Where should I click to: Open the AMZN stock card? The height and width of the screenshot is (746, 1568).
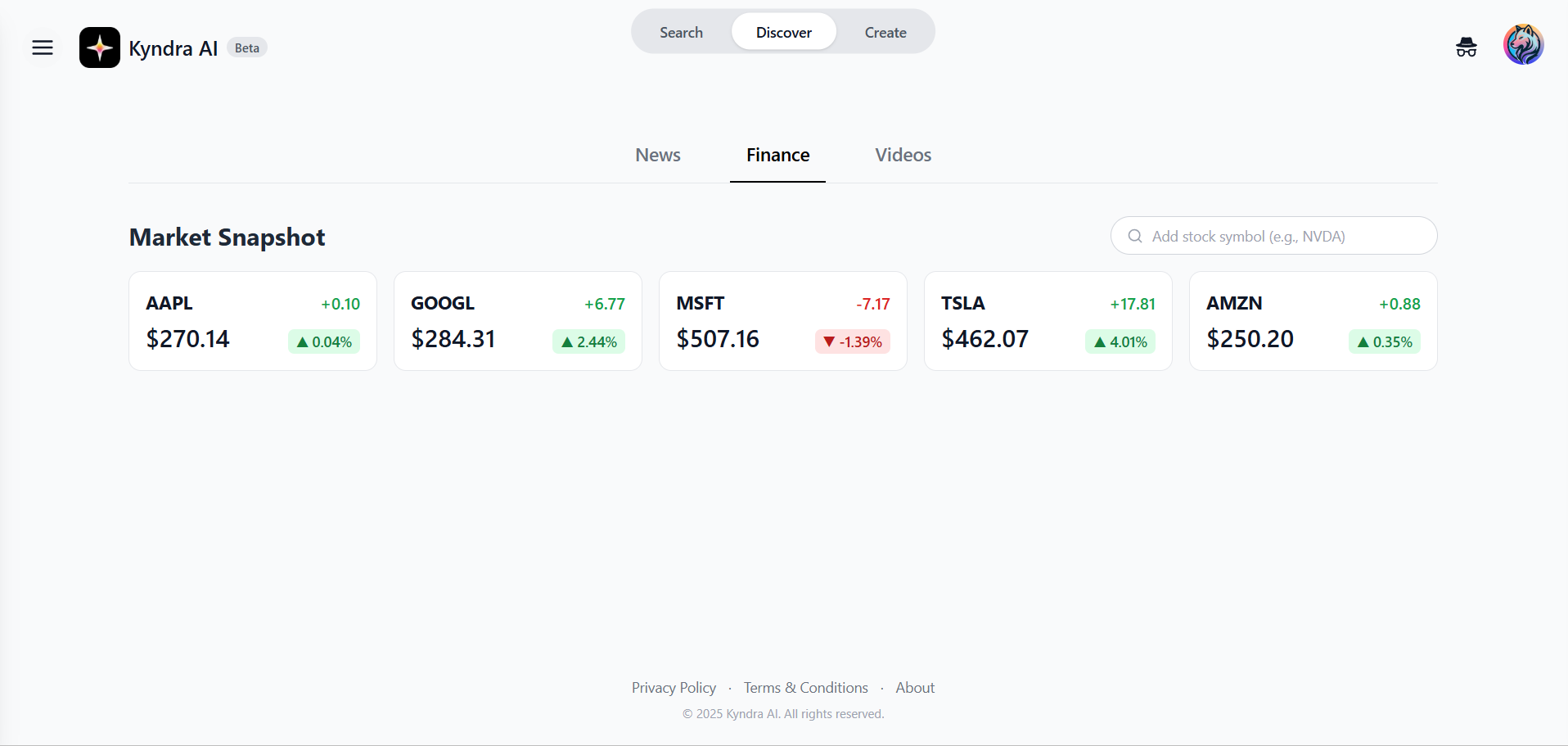point(1313,321)
